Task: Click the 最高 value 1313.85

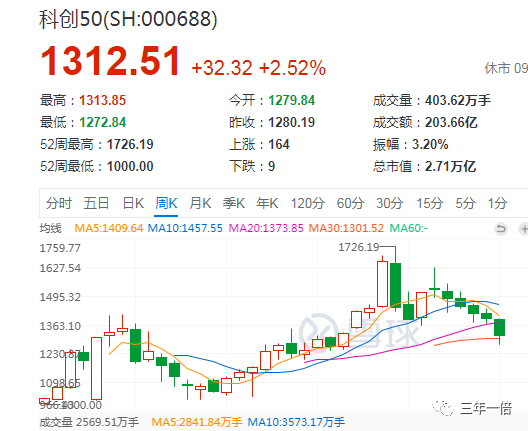Action: (102, 100)
